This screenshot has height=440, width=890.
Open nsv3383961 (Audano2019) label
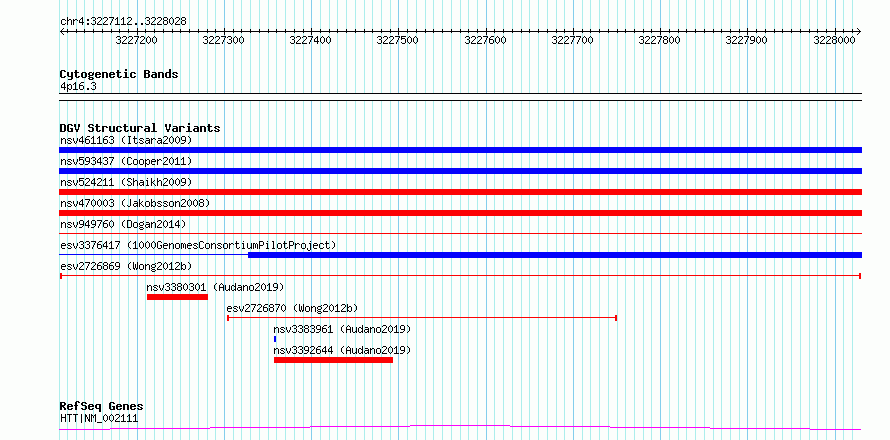click(x=342, y=329)
